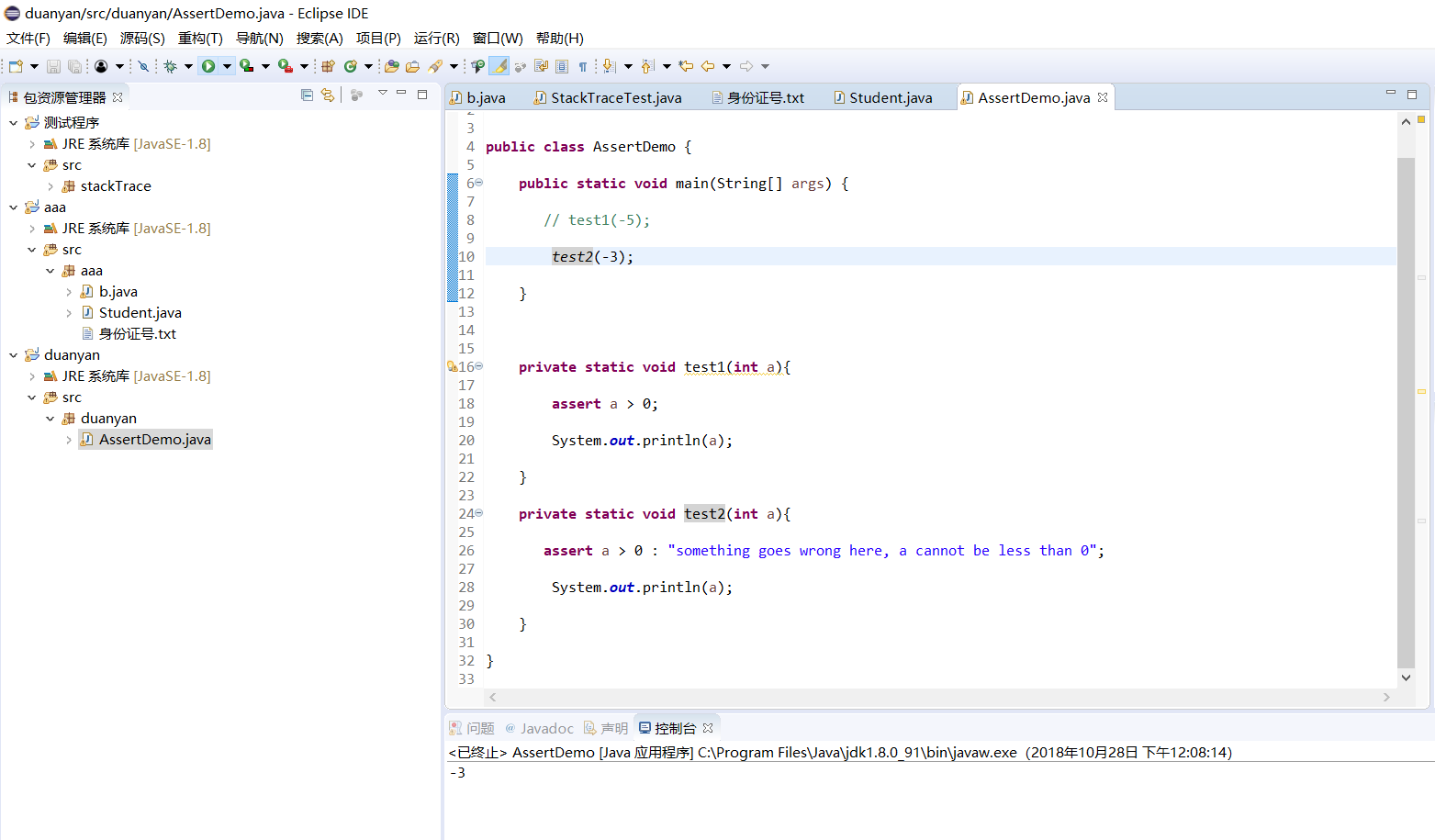Toggle Link with Editor in package explorer

coord(328,95)
